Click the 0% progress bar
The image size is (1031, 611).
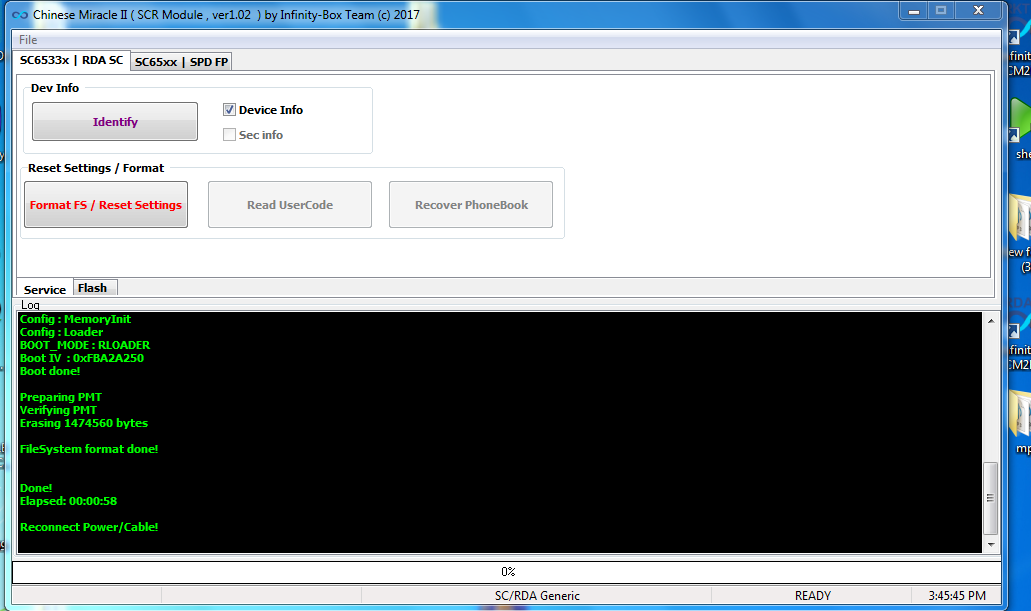click(507, 572)
